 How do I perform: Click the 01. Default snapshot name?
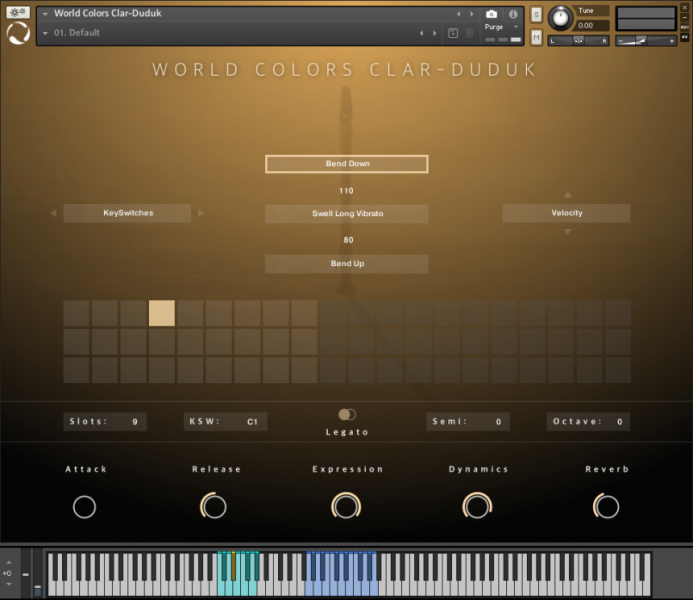[x=76, y=33]
